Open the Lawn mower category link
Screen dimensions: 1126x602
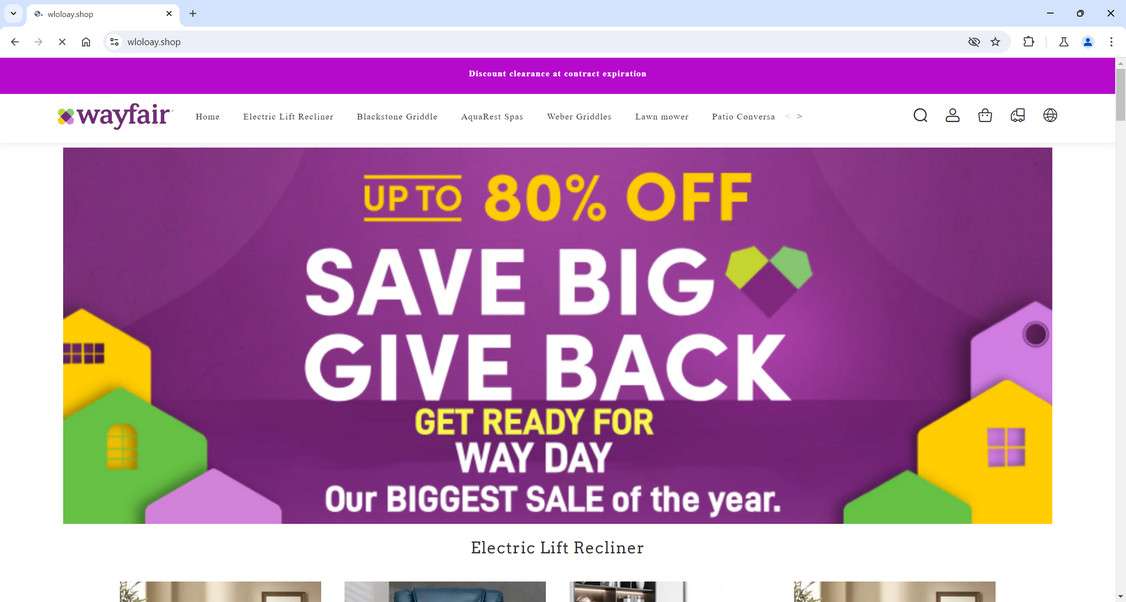tap(661, 116)
